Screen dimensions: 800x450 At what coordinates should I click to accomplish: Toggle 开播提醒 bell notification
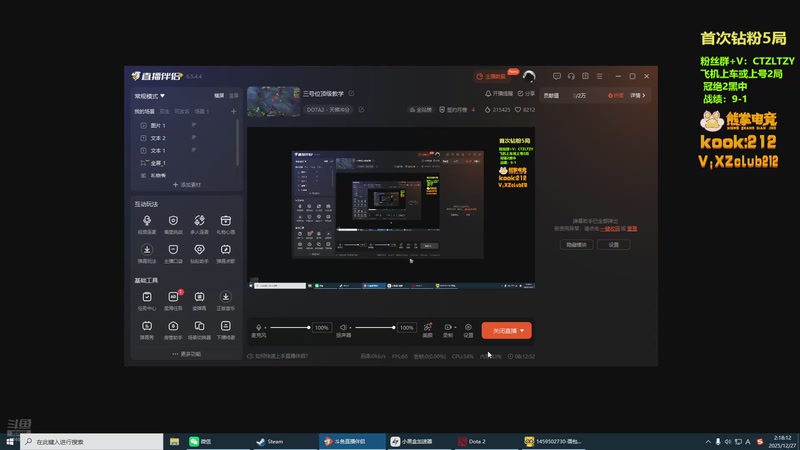[499, 94]
